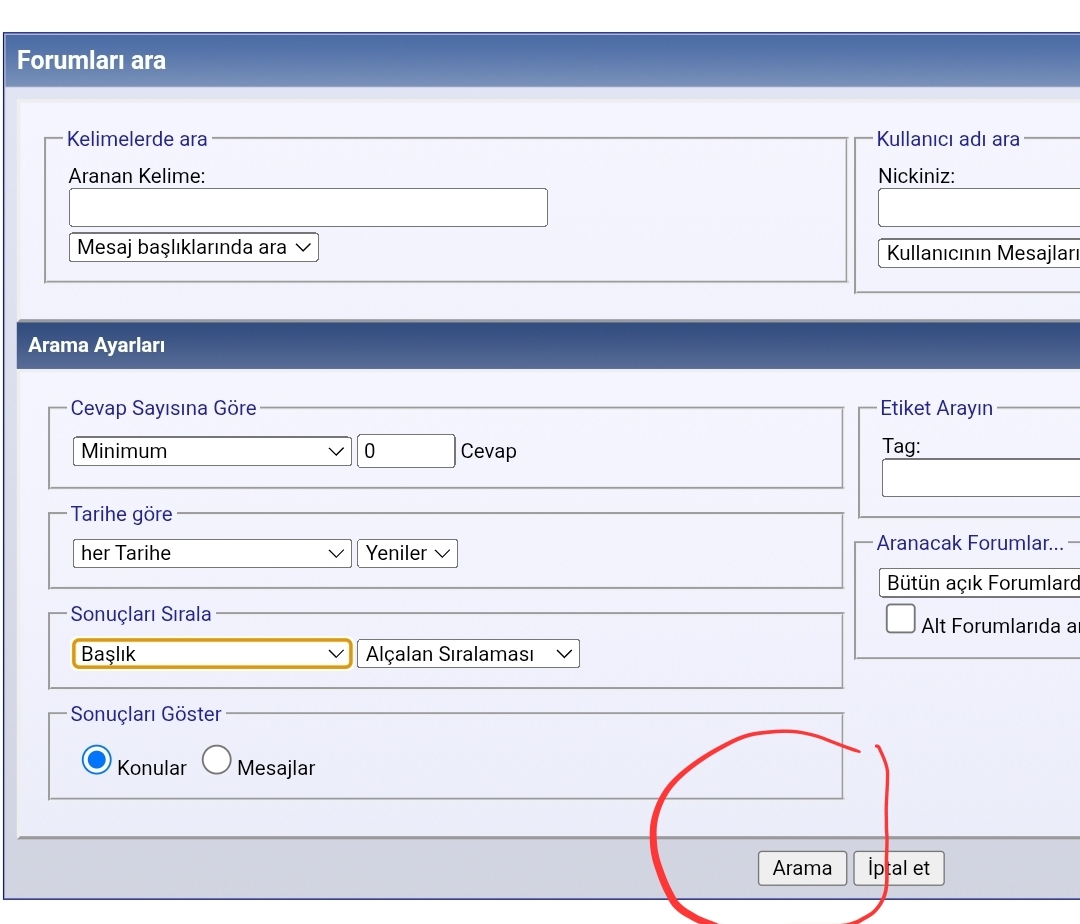Click the Cevap number field showing 0

[405, 451]
